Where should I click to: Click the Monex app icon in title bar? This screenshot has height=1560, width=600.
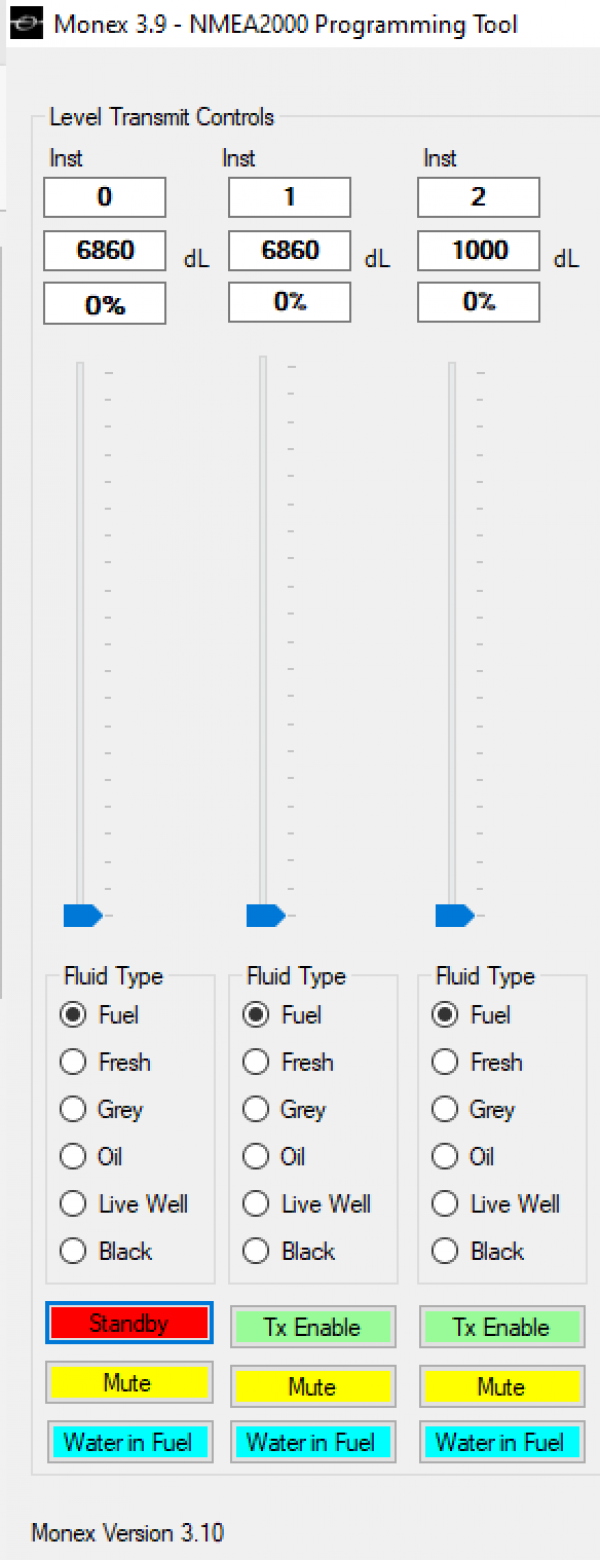tap(26, 24)
